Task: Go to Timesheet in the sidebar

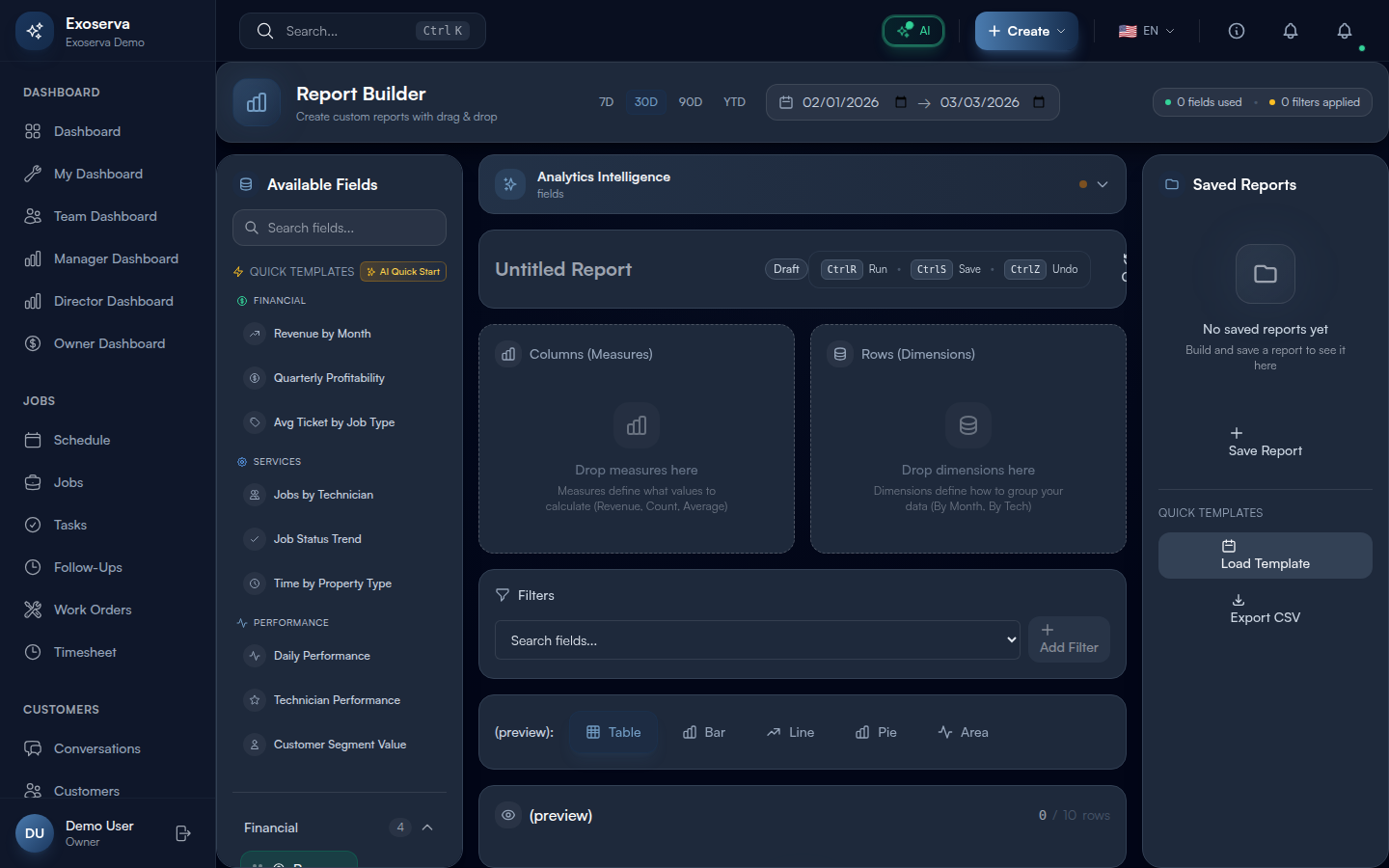Action: tap(85, 652)
